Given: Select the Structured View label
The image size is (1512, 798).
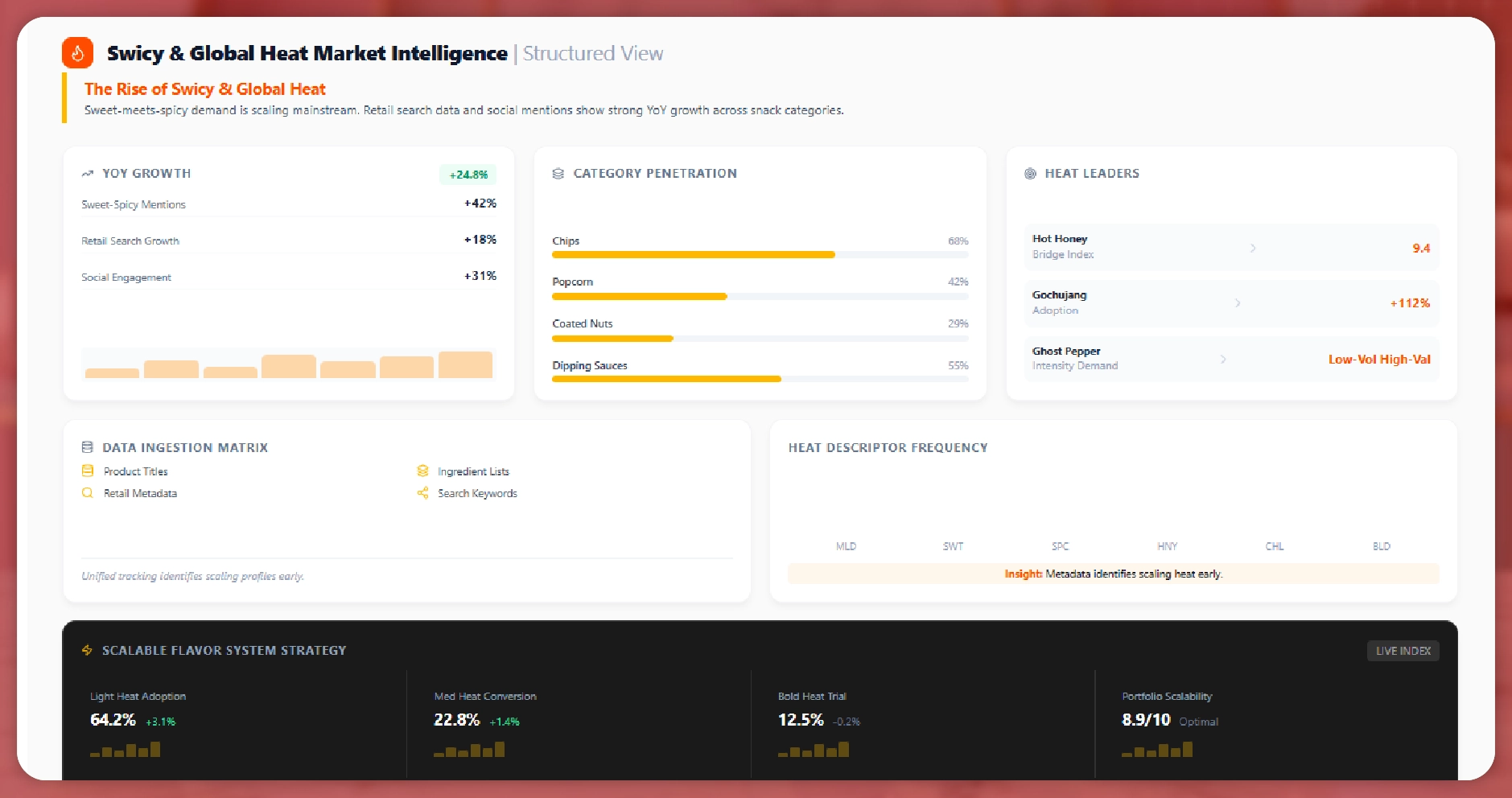Looking at the screenshot, I should 593,54.
